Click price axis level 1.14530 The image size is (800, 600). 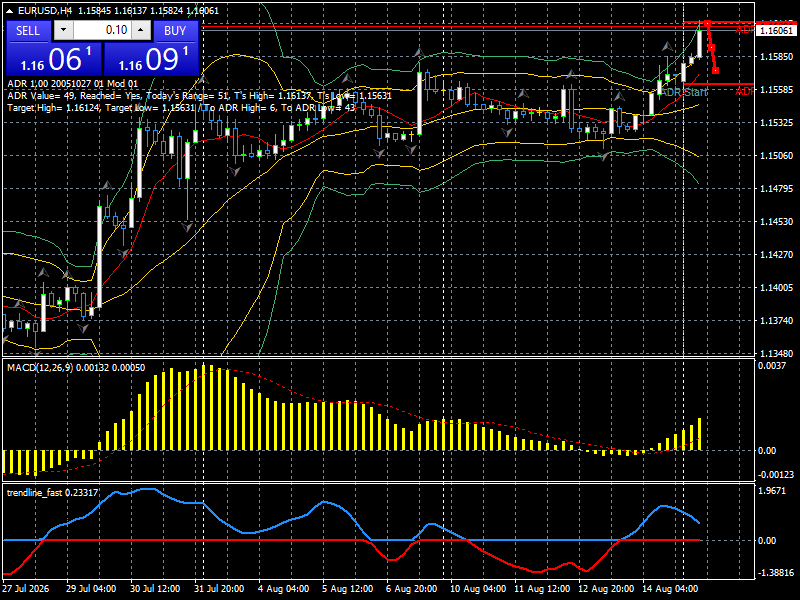777,221
